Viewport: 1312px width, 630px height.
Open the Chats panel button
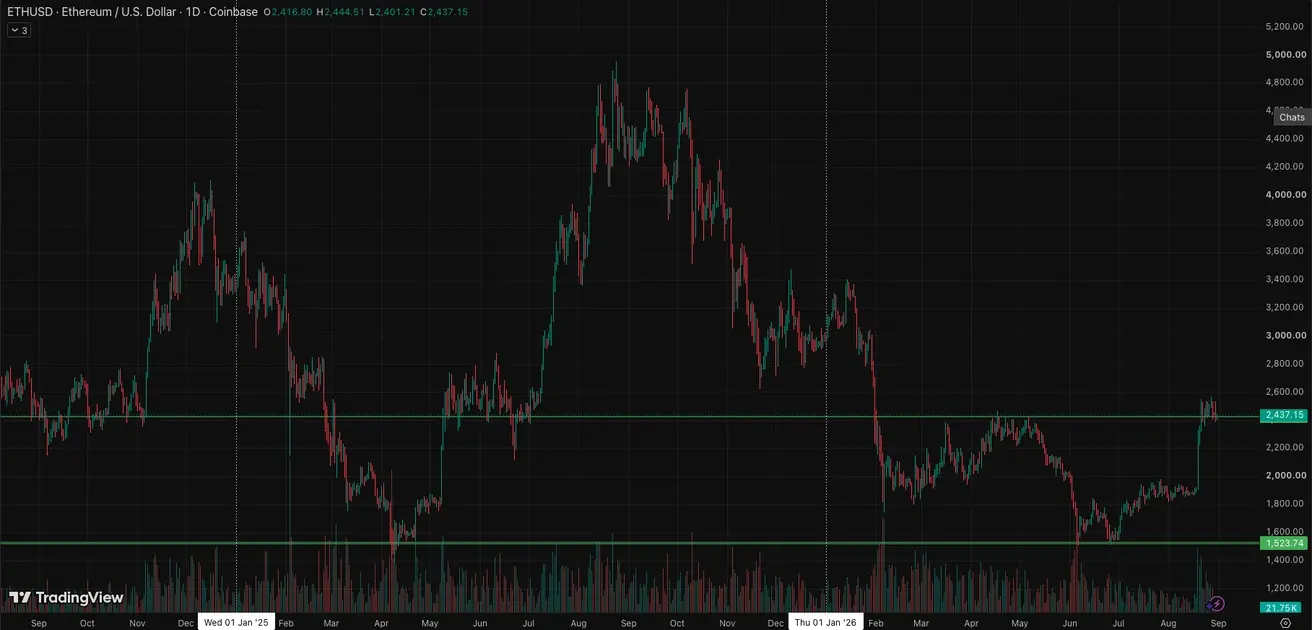[x=1291, y=117]
